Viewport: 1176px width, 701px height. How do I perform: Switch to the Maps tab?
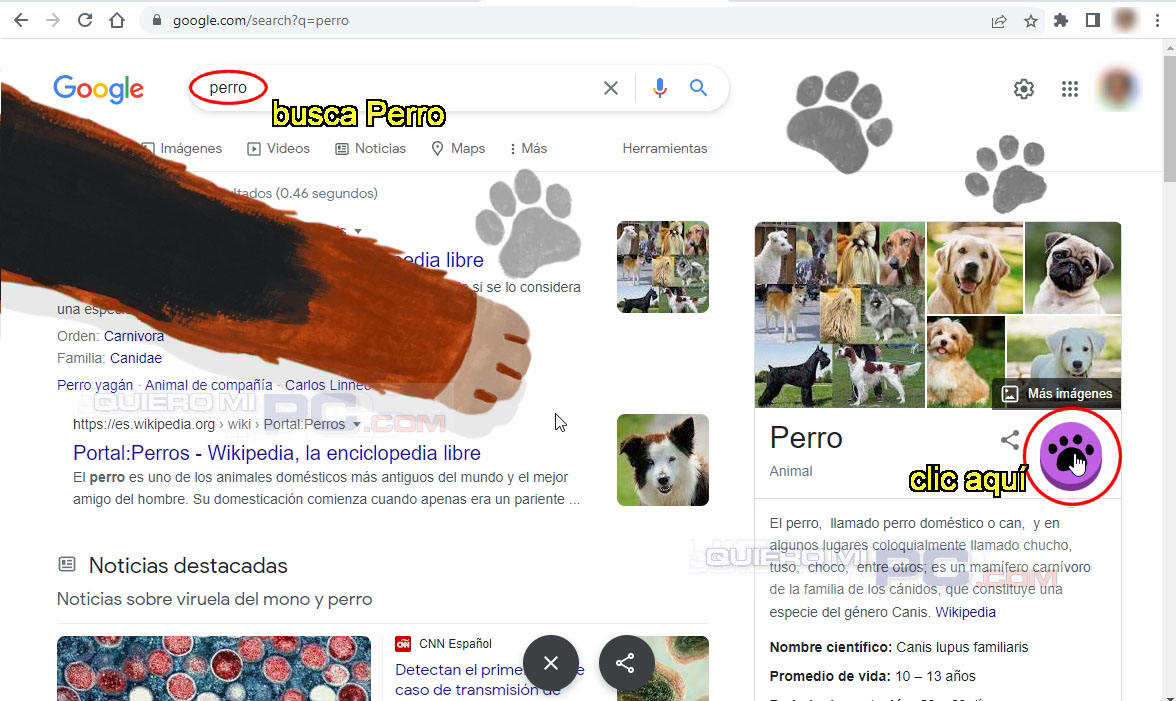pyautogui.click(x=458, y=148)
